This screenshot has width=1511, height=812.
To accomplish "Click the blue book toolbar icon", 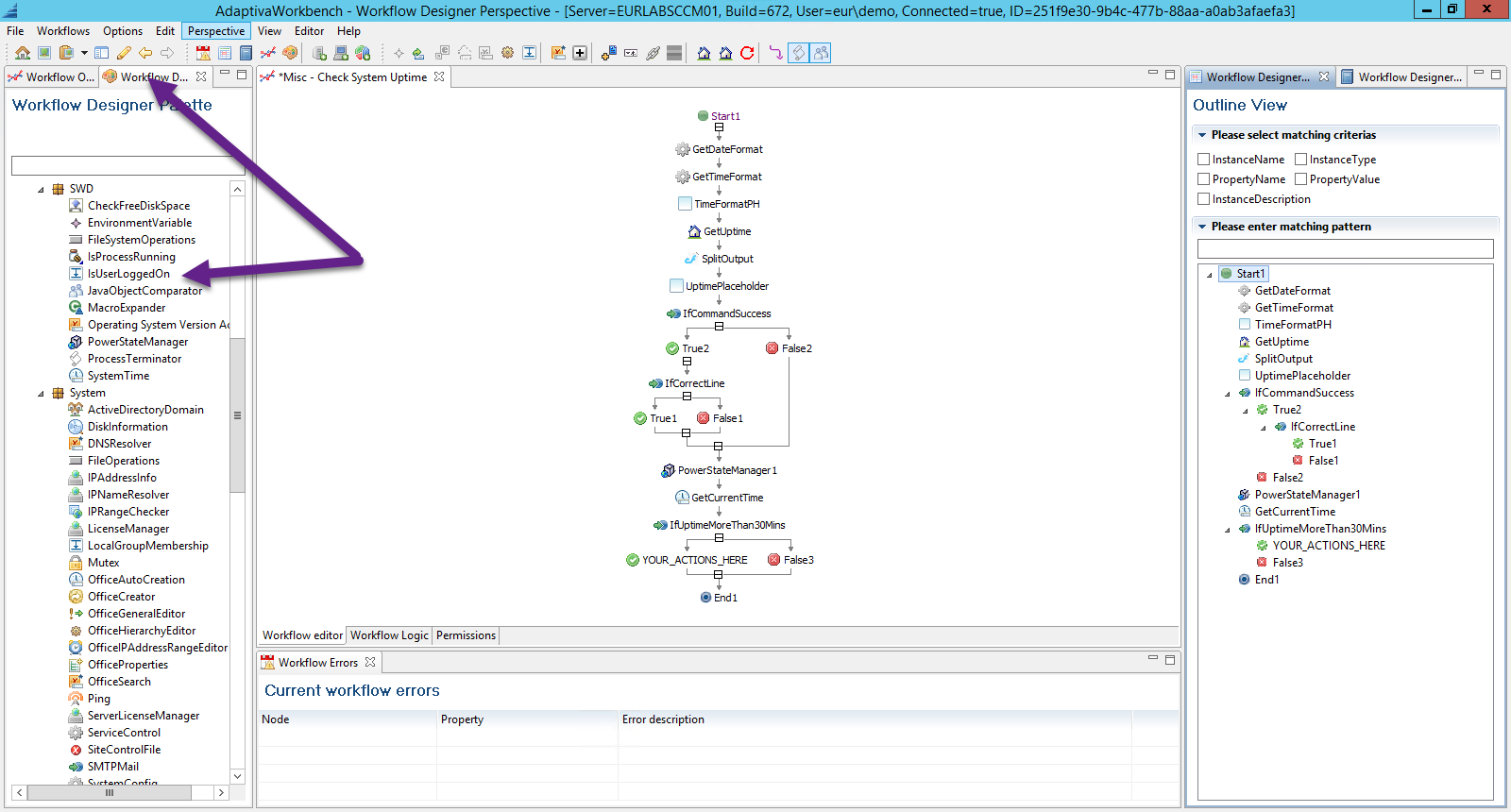I will pyautogui.click(x=246, y=53).
